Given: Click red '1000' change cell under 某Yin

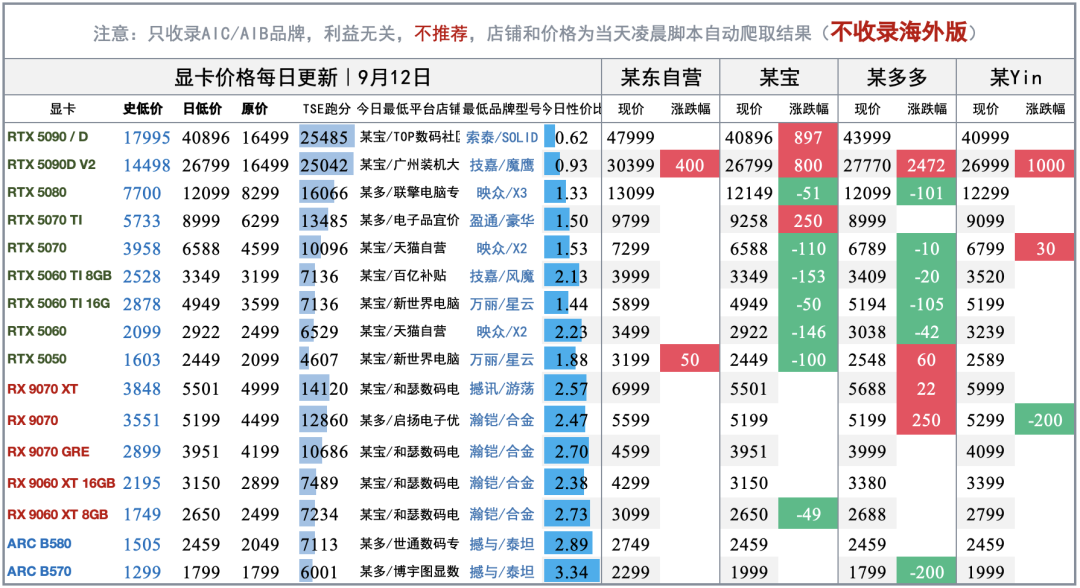Looking at the screenshot, I should tap(1045, 165).
